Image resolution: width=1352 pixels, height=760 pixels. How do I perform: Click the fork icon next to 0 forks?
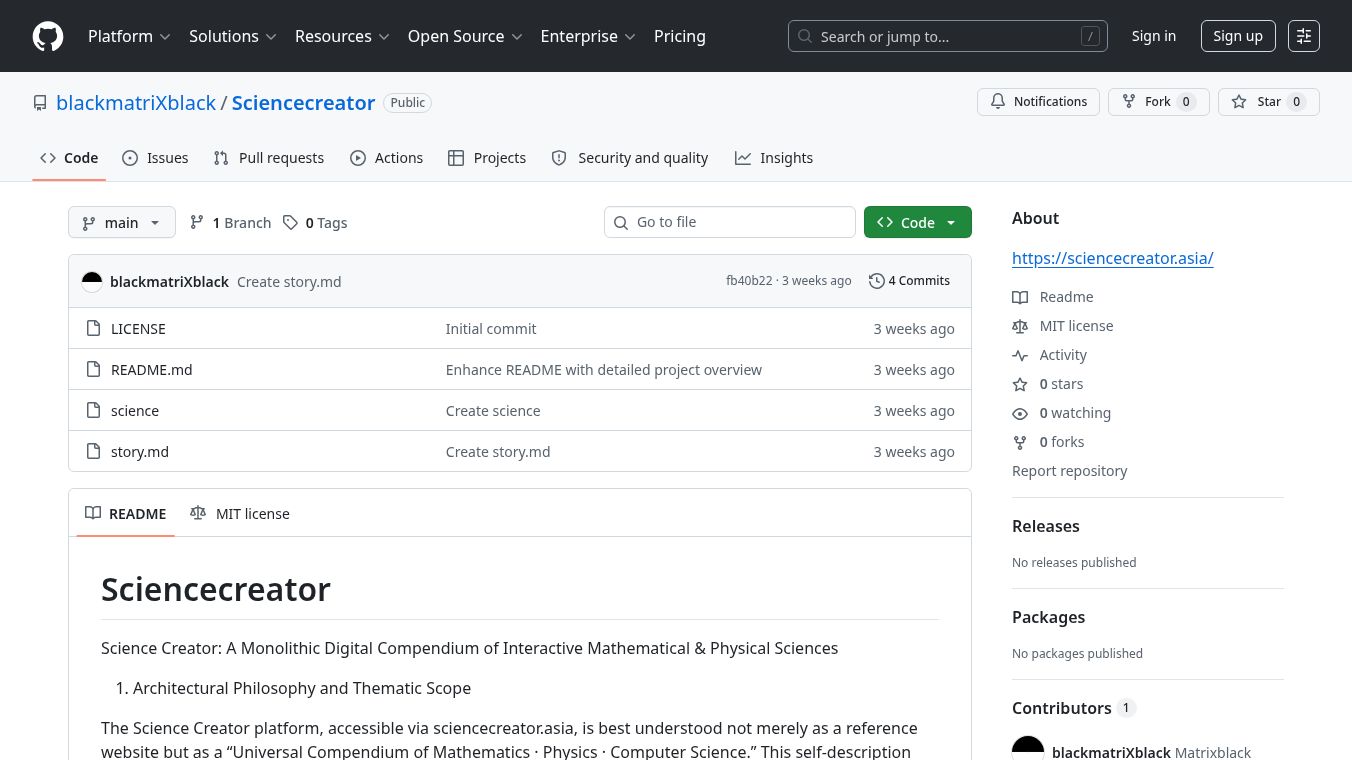[x=1020, y=442]
